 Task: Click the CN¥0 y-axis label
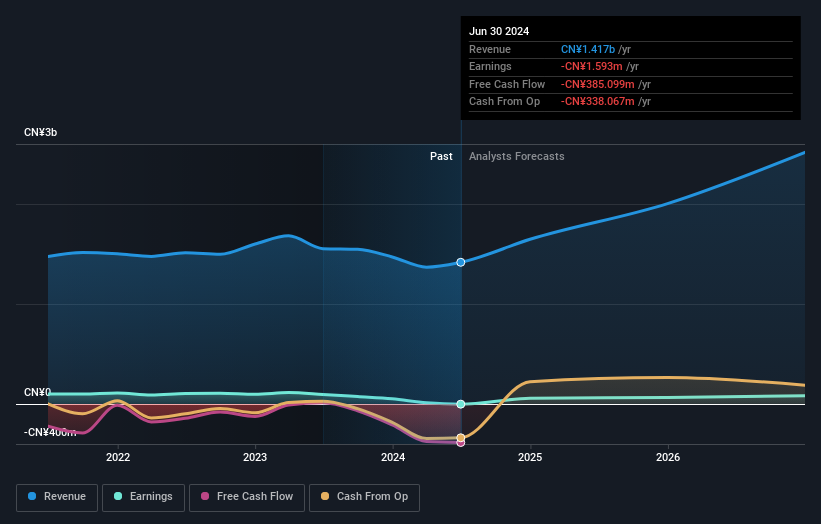(37, 392)
